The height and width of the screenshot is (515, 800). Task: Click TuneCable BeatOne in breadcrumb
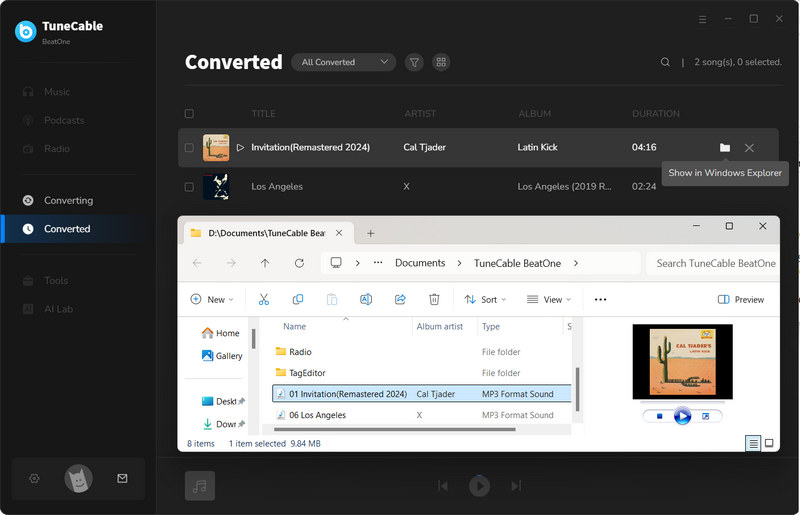click(517, 263)
